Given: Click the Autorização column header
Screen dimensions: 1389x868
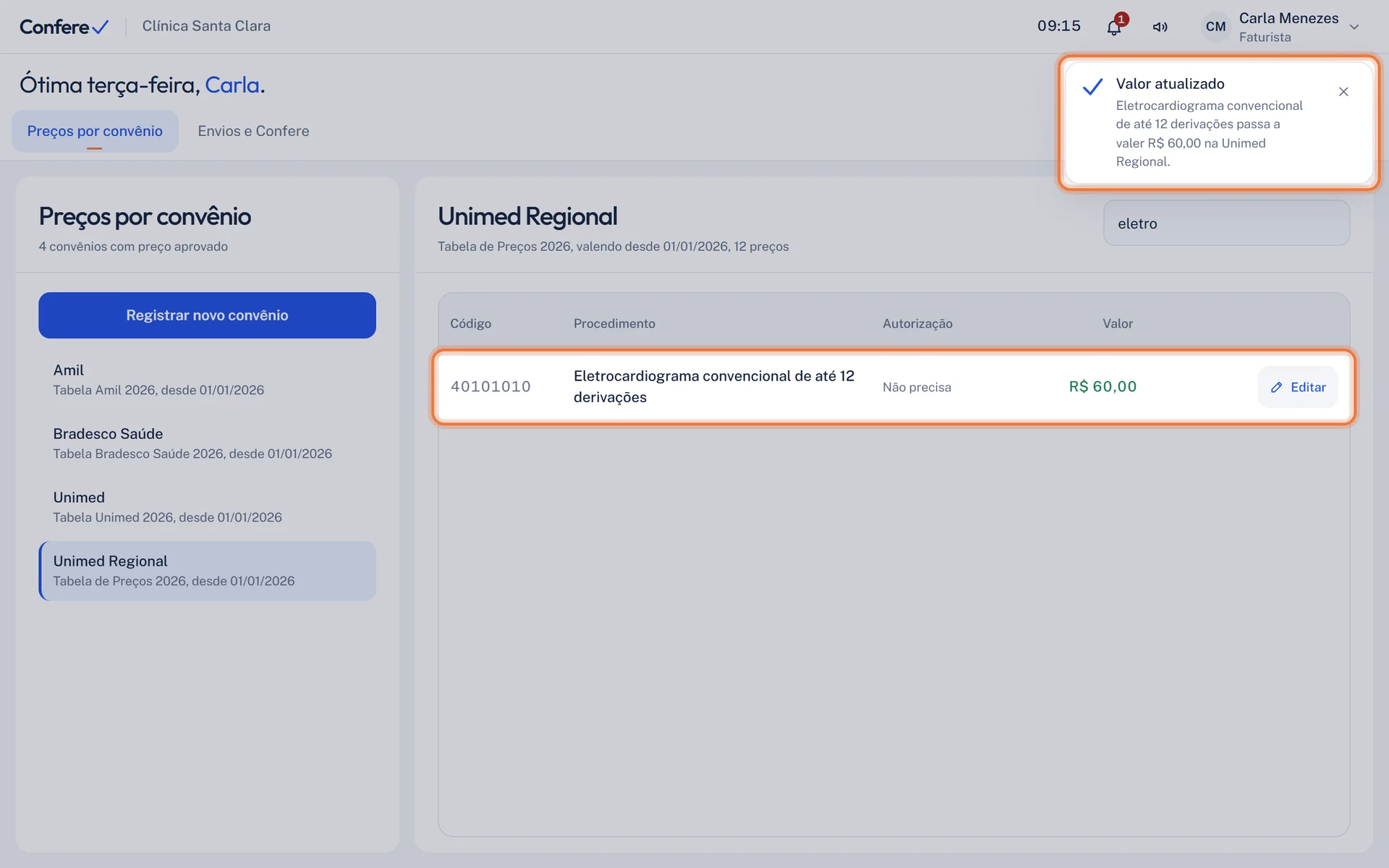Looking at the screenshot, I should (x=917, y=323).
